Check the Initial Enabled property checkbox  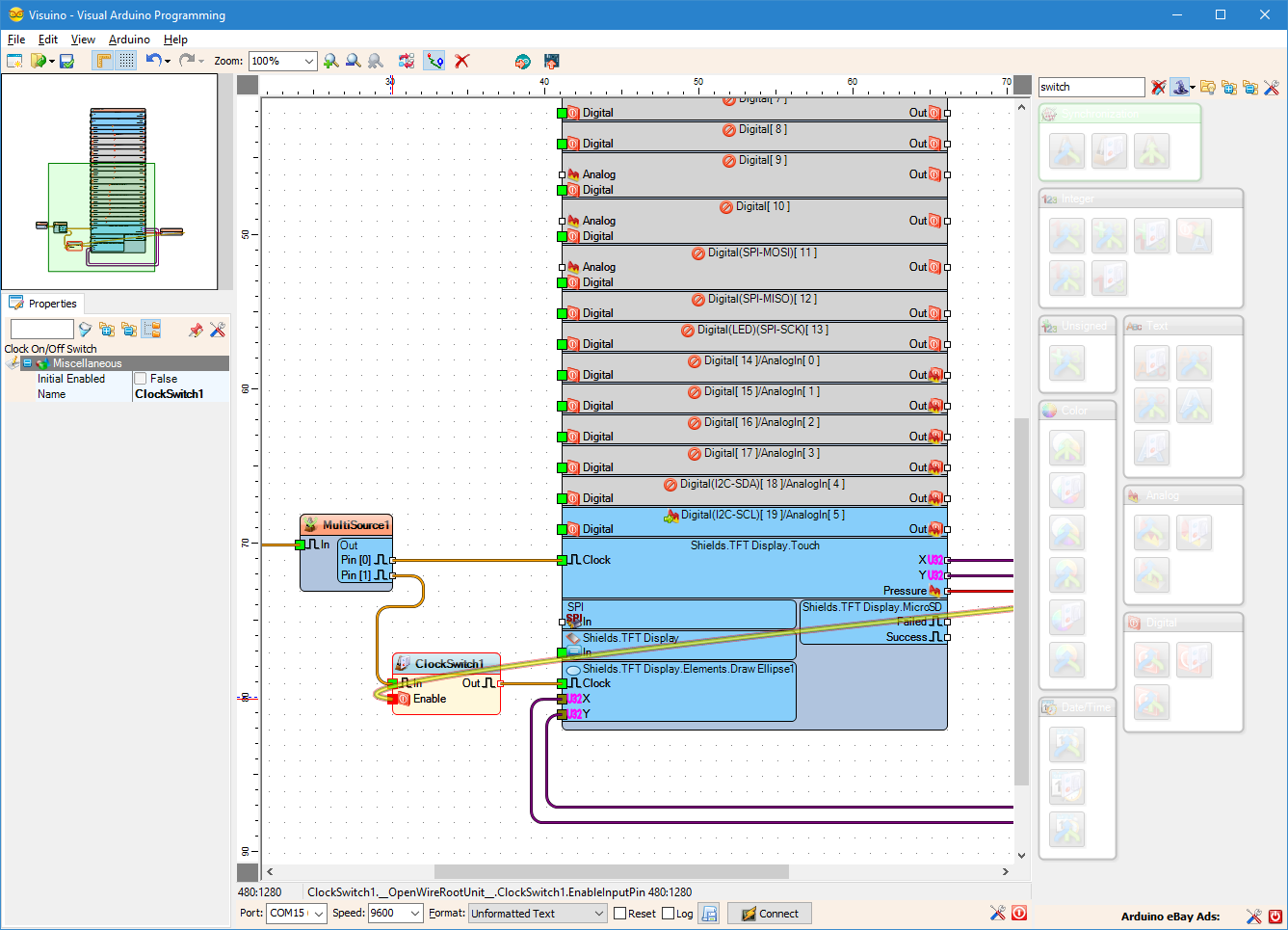coord(141,379)
